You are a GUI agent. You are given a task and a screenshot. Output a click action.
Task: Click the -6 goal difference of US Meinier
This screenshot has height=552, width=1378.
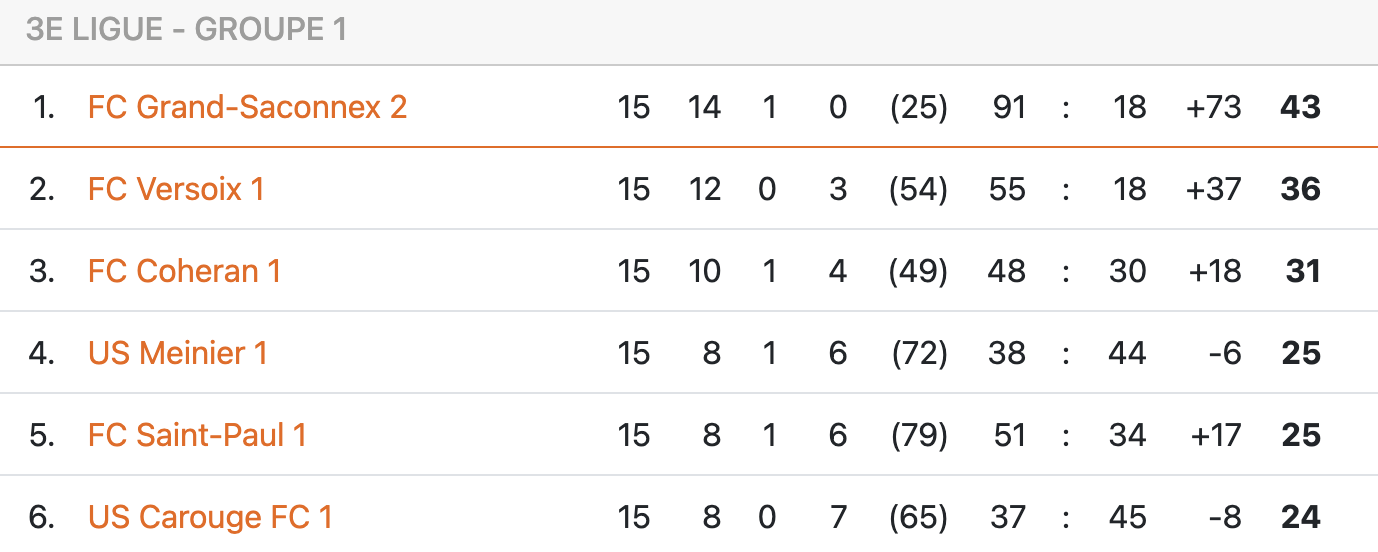pos(1224,353)
